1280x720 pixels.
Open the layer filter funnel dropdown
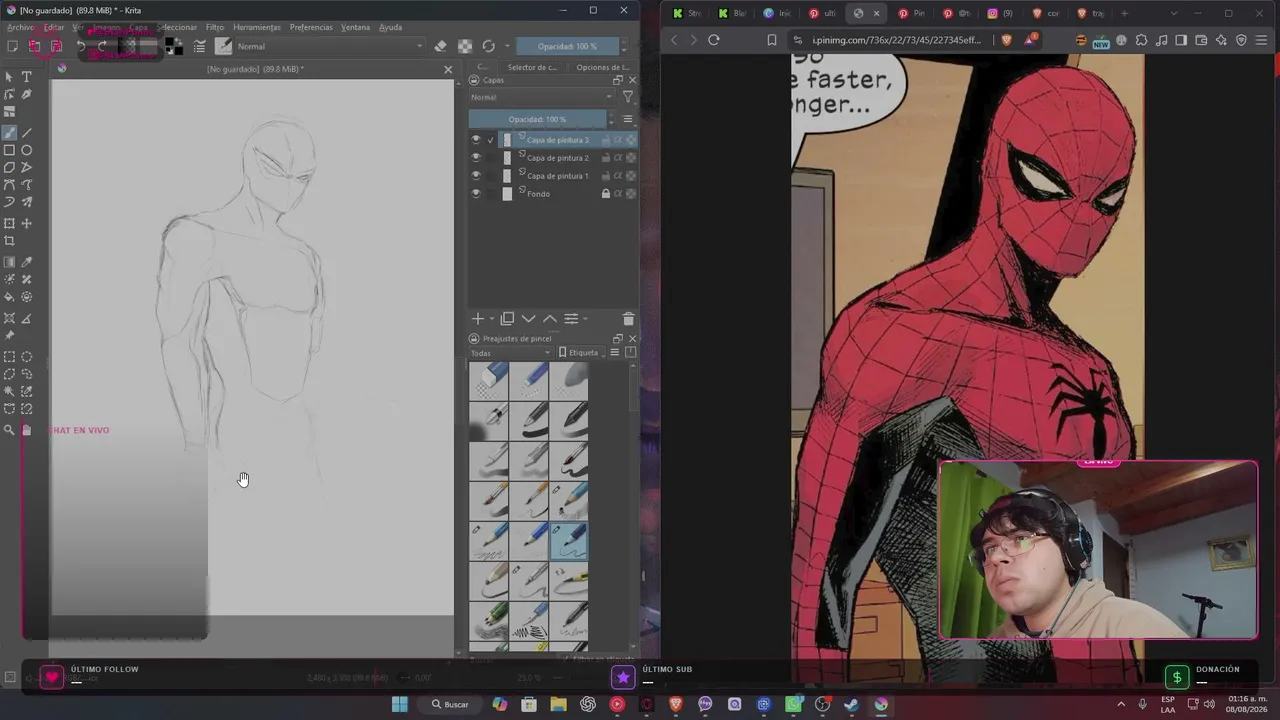point(627,97)
